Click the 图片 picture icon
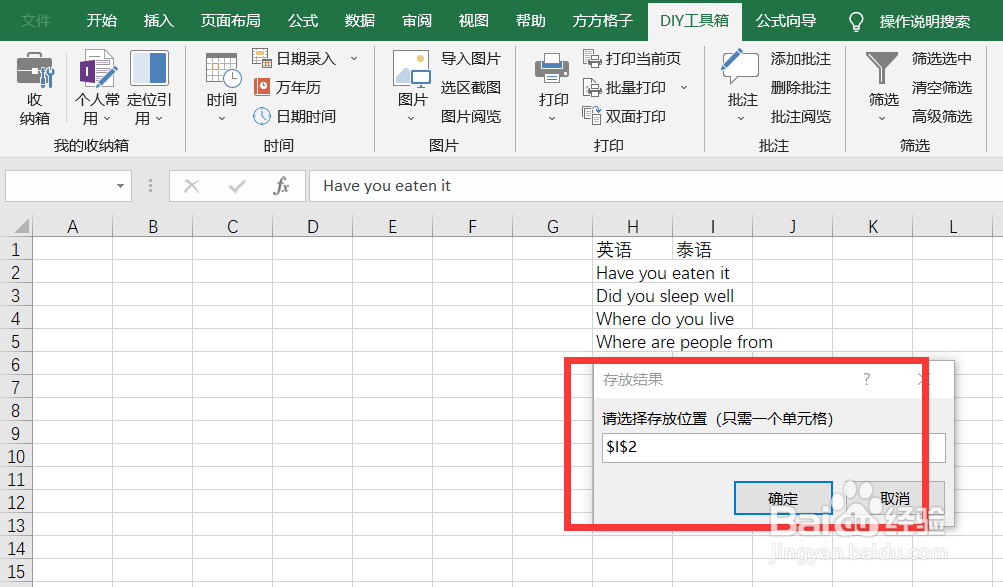1003x587 pixels. (x=412, y=69)
